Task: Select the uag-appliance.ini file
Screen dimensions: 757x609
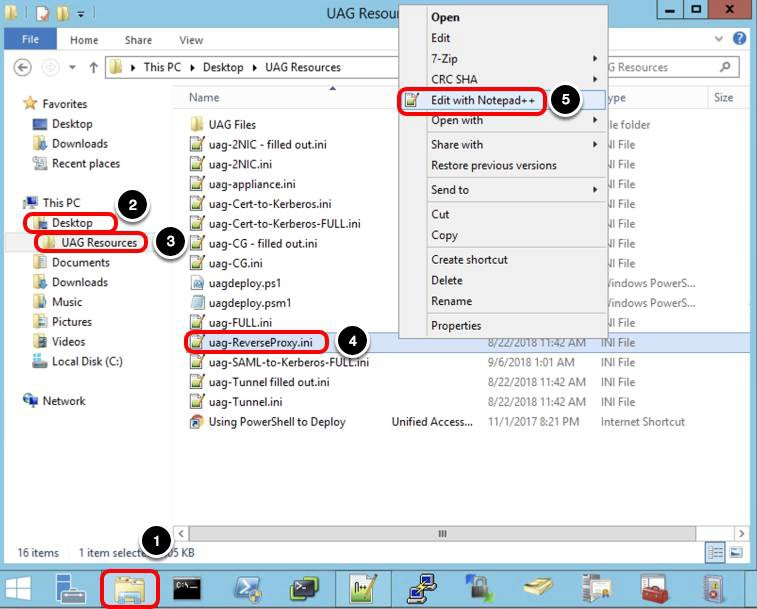Action: coord(252,184)
